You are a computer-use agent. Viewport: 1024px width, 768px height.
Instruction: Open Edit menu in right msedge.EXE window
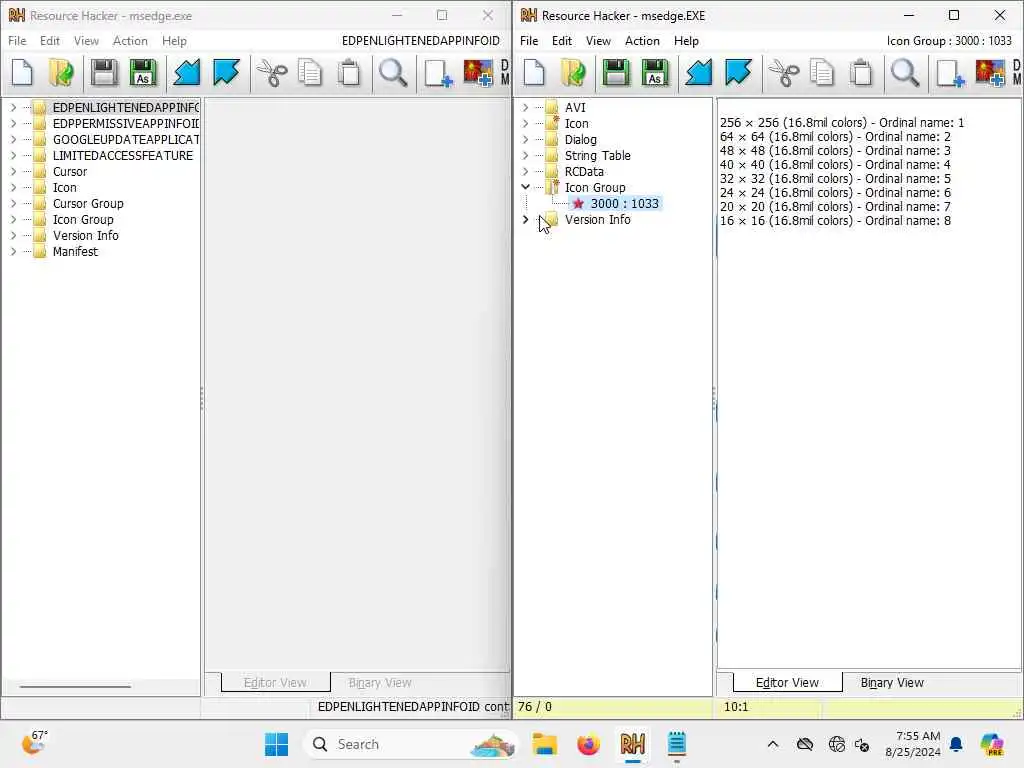[x=562, y=40]
